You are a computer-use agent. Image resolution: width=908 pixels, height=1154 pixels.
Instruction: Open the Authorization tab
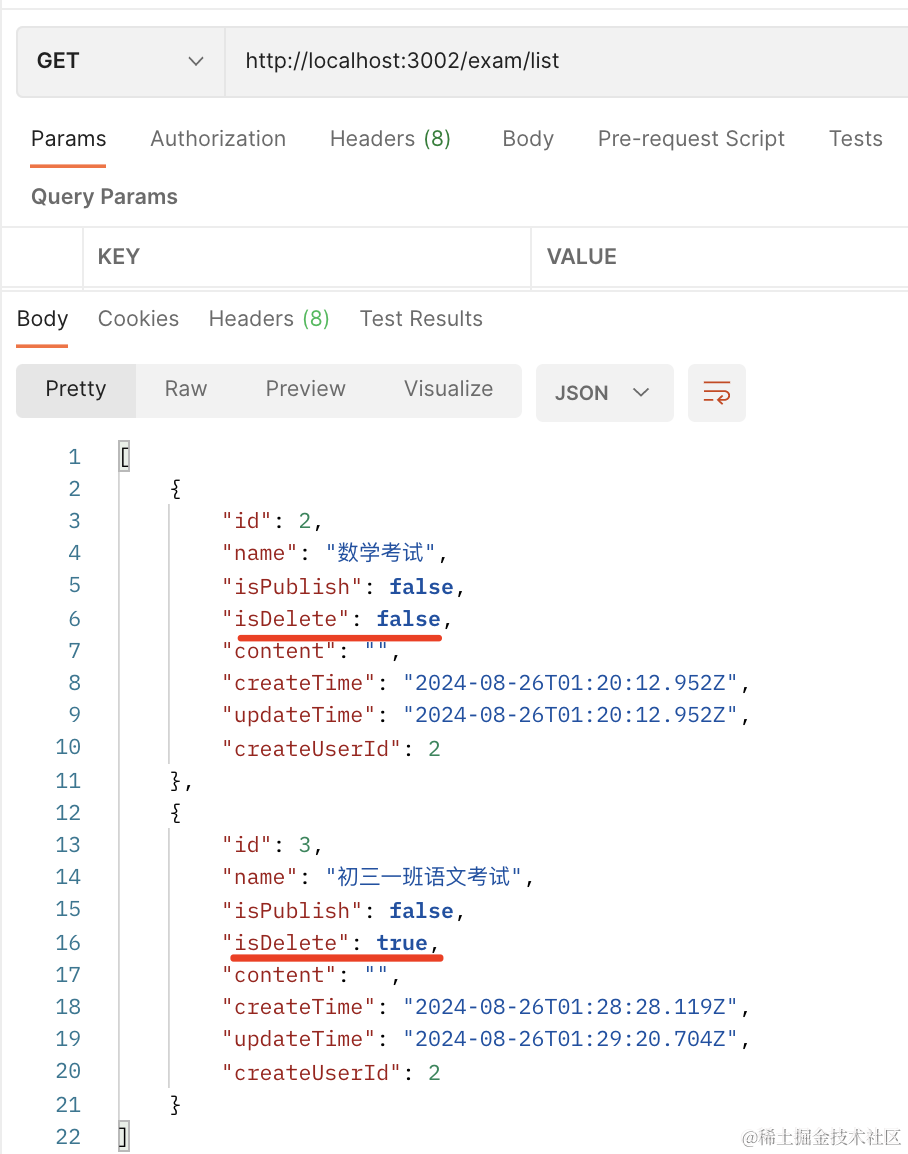(218, 139)
